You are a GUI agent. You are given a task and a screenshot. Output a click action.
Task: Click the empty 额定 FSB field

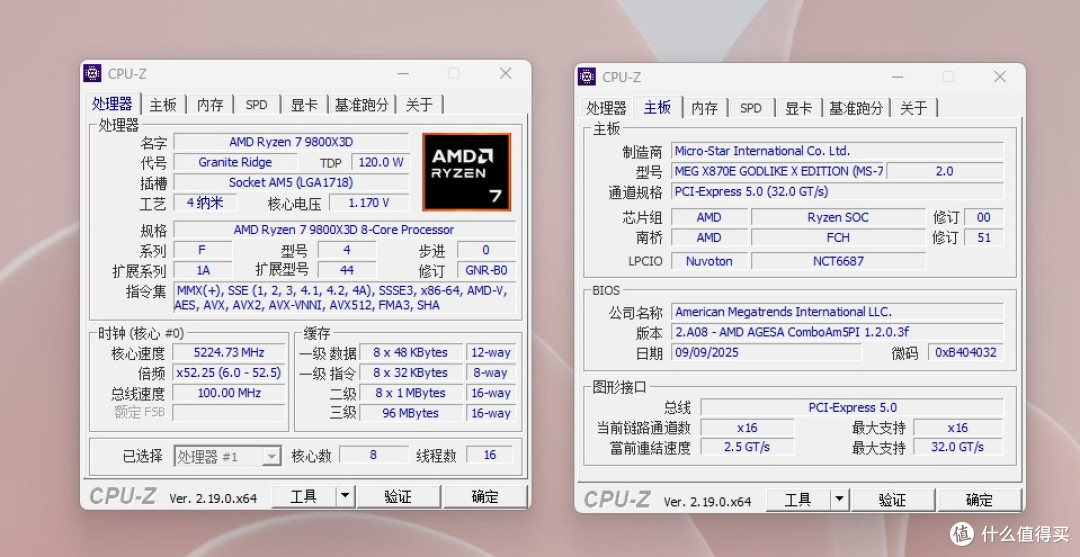click(x=229, y=413)
